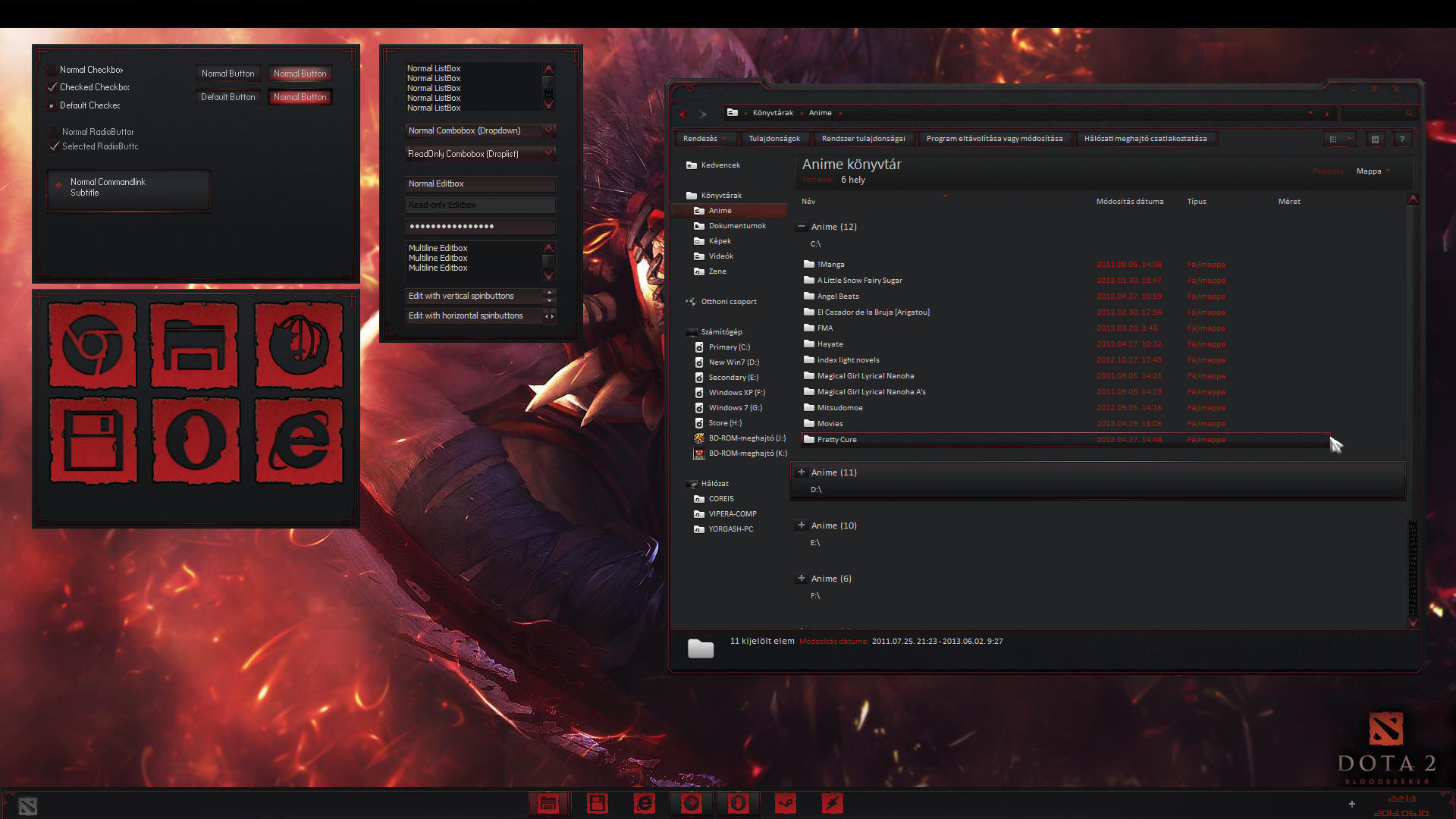Open the Opera icon tile

(x=196, y=441)
